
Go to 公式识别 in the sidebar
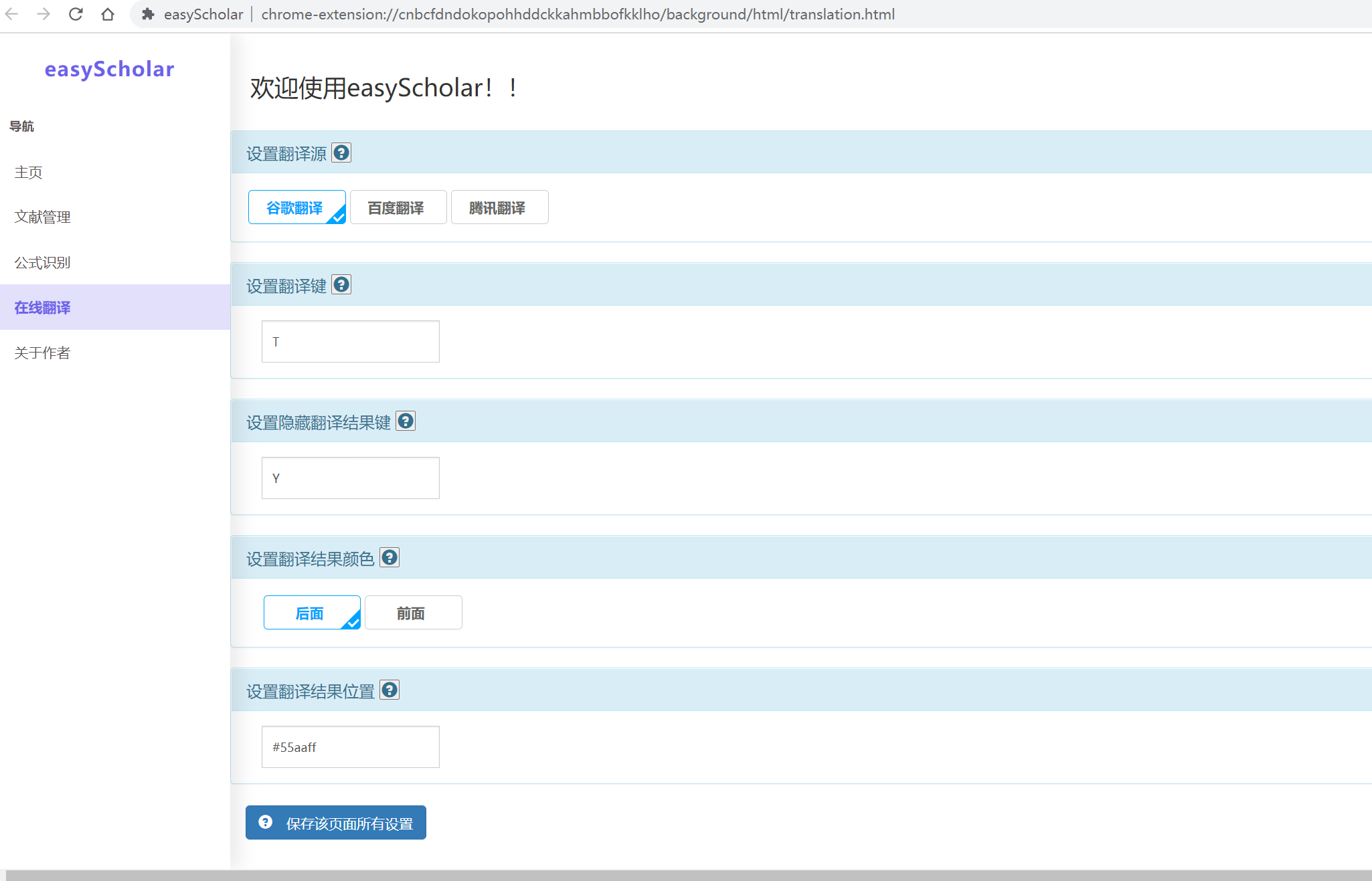pyautogui.click(x=43, y=262)
